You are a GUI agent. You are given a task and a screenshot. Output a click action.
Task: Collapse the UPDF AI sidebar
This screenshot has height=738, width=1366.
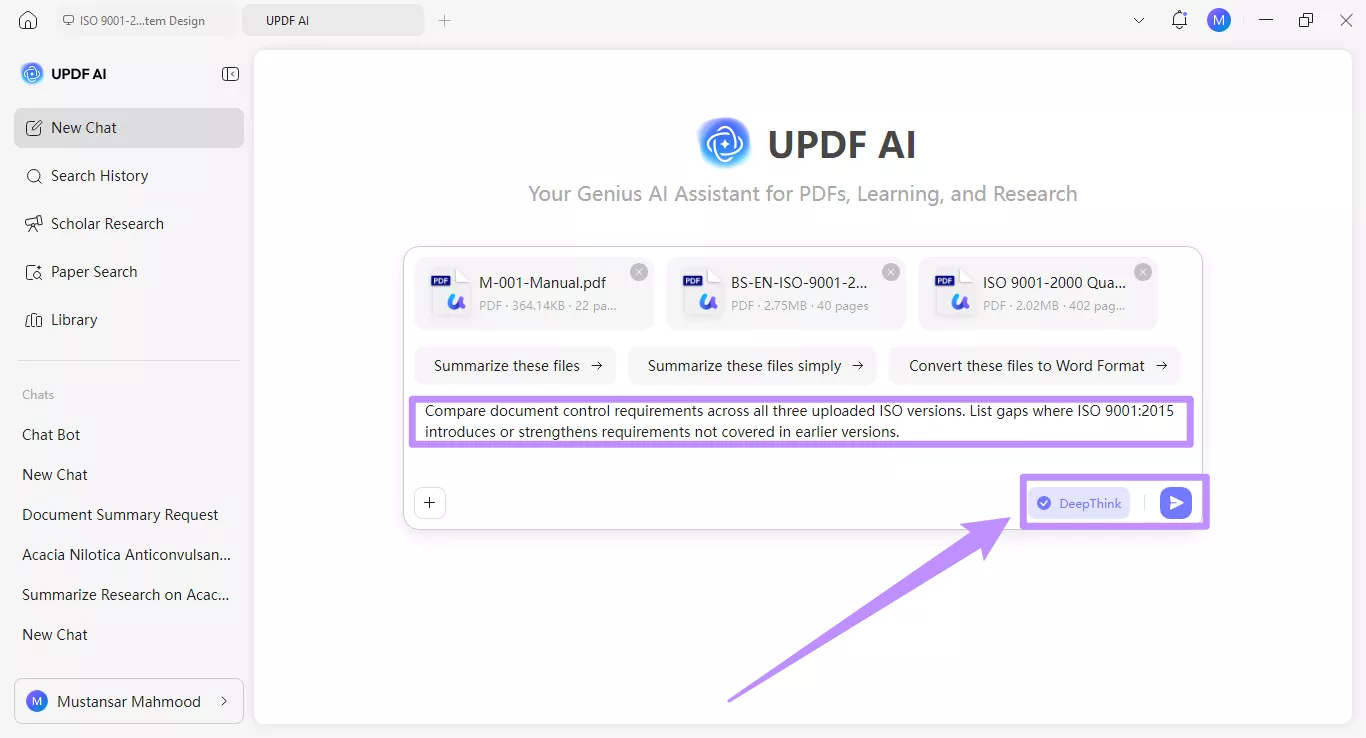click(230, 74)
